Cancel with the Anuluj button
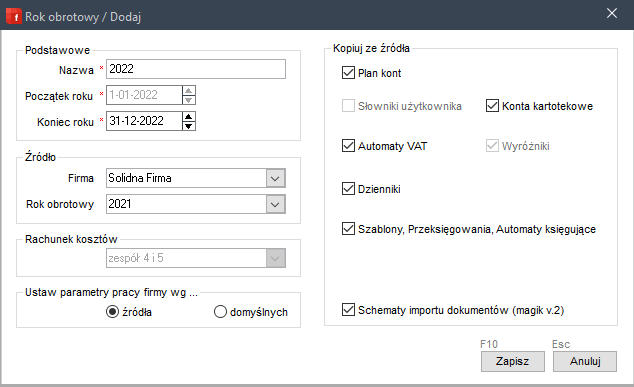634x387 pixels. tap(585, 361)
